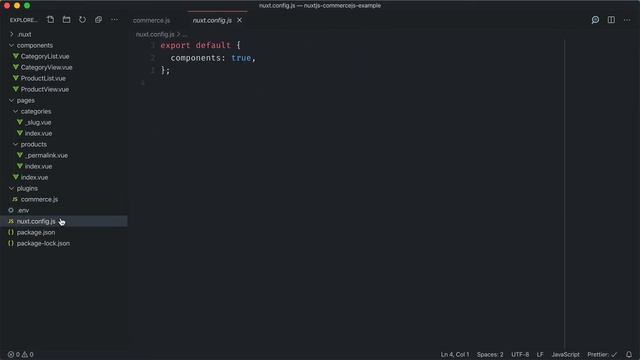640x360 pixels.
Task: Collapse the products folder
Action: point(64,144)
